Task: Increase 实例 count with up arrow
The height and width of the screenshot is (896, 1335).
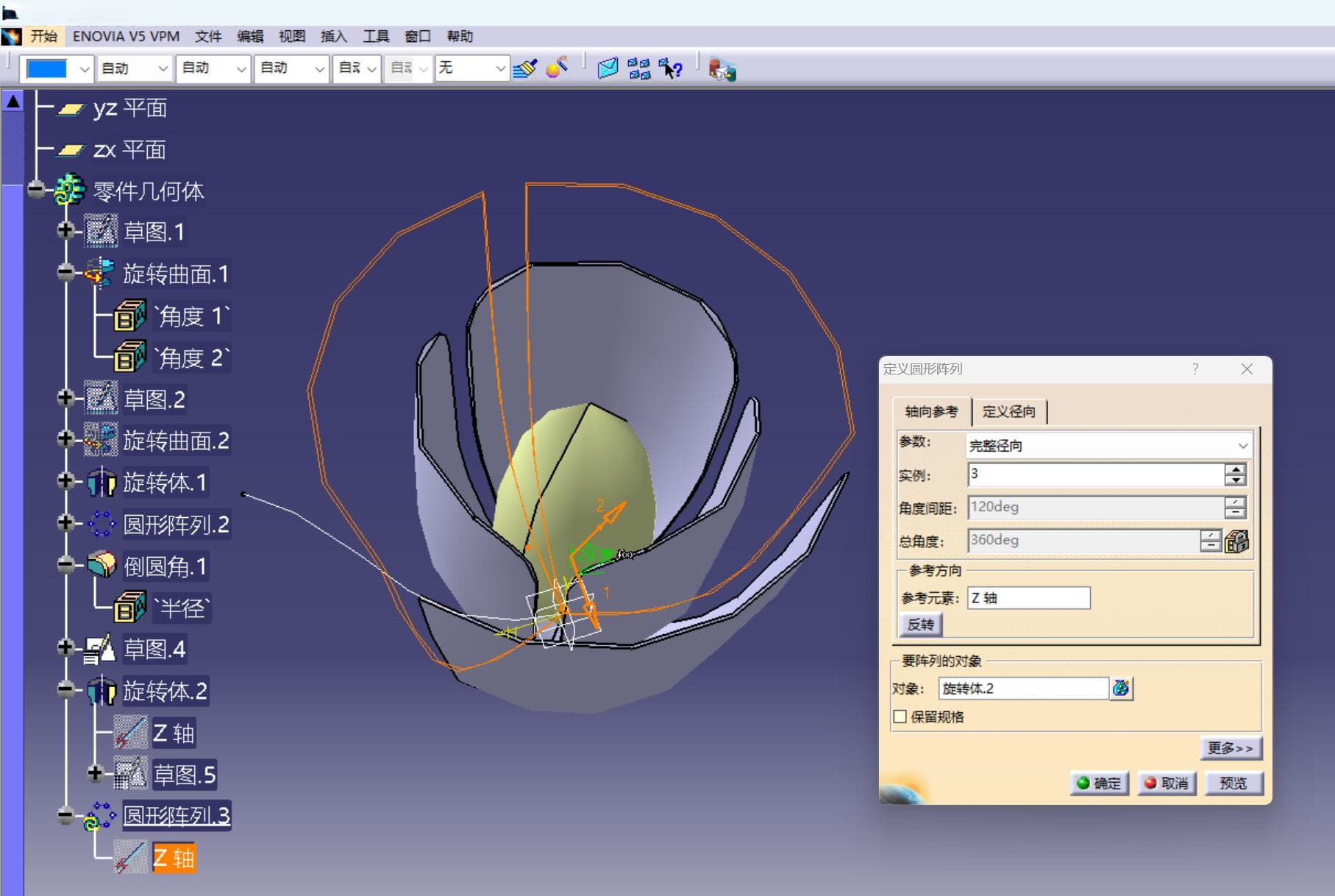Action: point(1236,469)
